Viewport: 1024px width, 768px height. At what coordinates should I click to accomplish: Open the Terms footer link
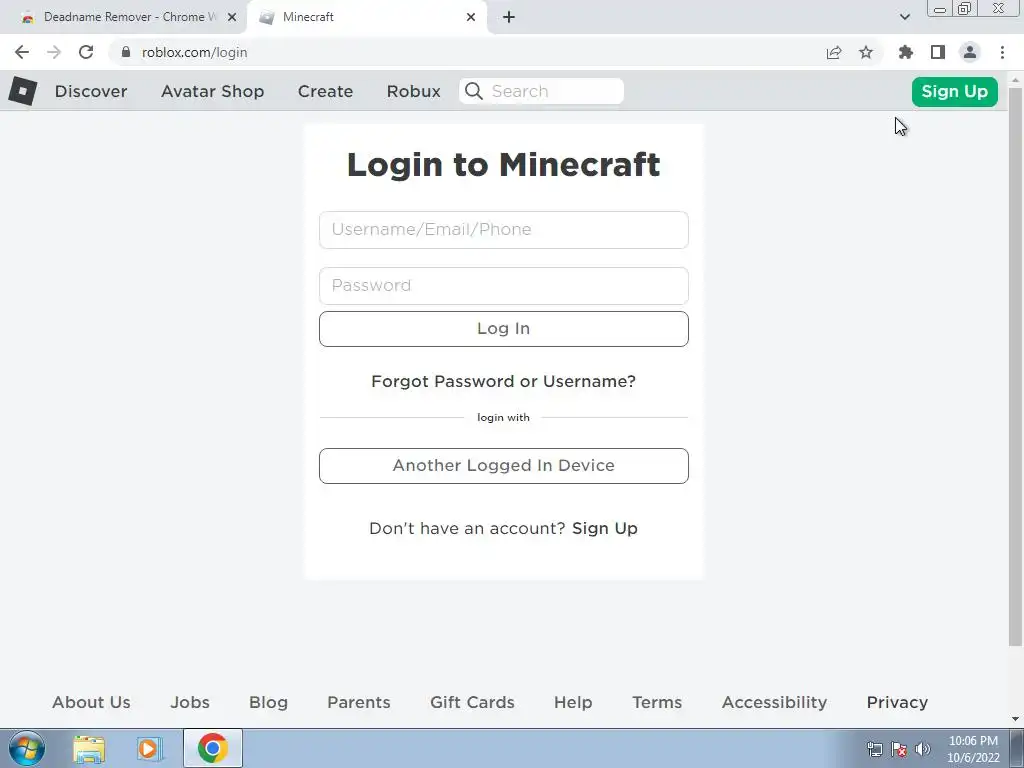point(657,702)
